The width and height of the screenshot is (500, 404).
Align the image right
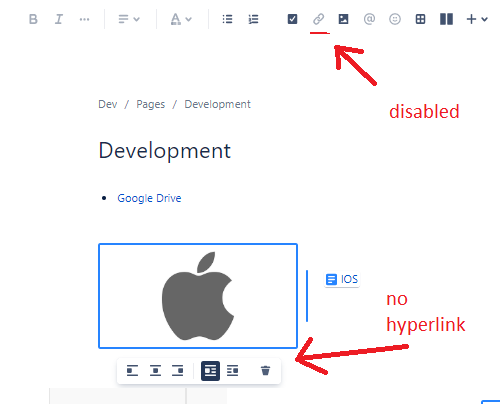(x=178, y=371)
